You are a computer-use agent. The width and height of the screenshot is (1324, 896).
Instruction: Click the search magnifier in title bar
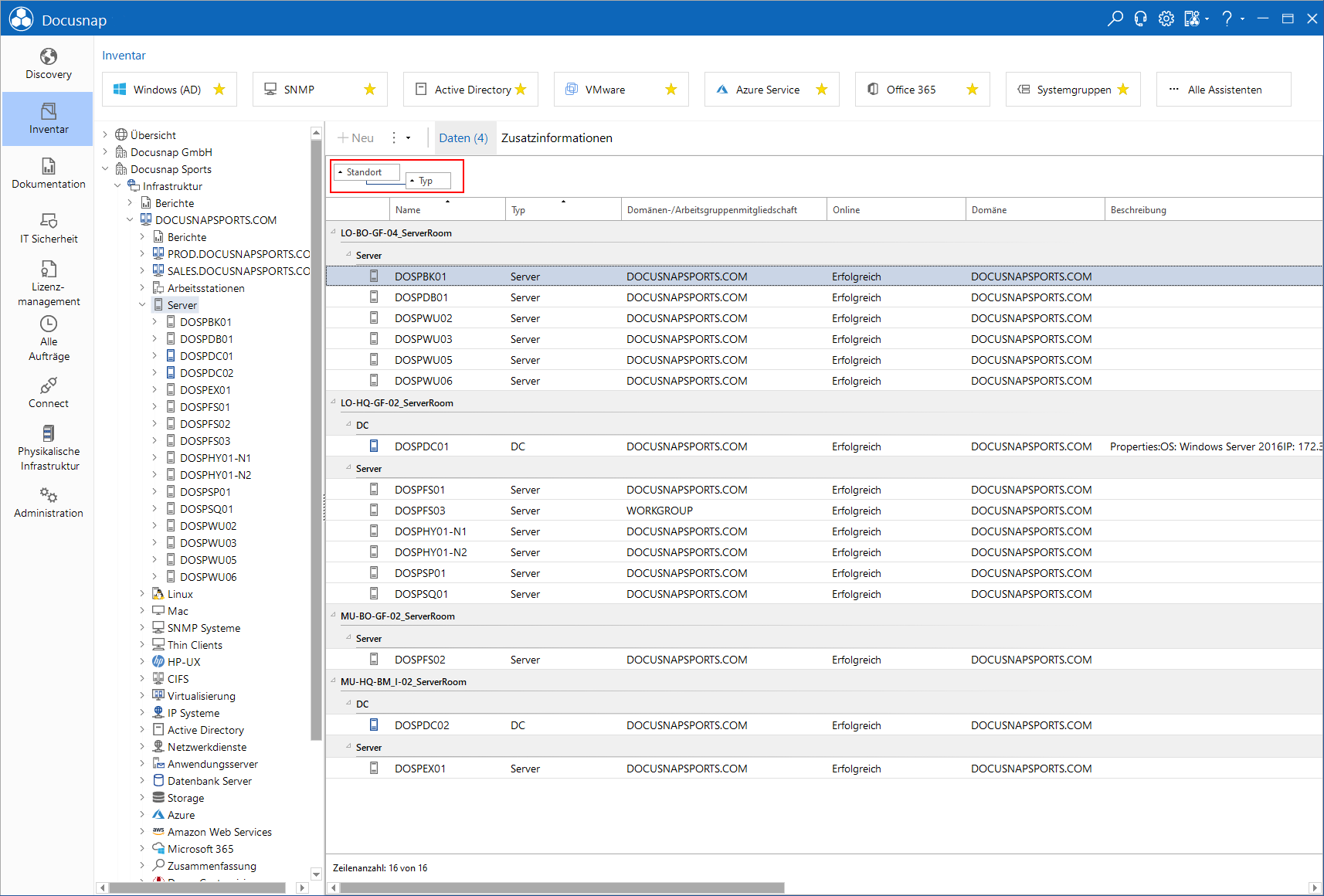(x=1115, y=19)
